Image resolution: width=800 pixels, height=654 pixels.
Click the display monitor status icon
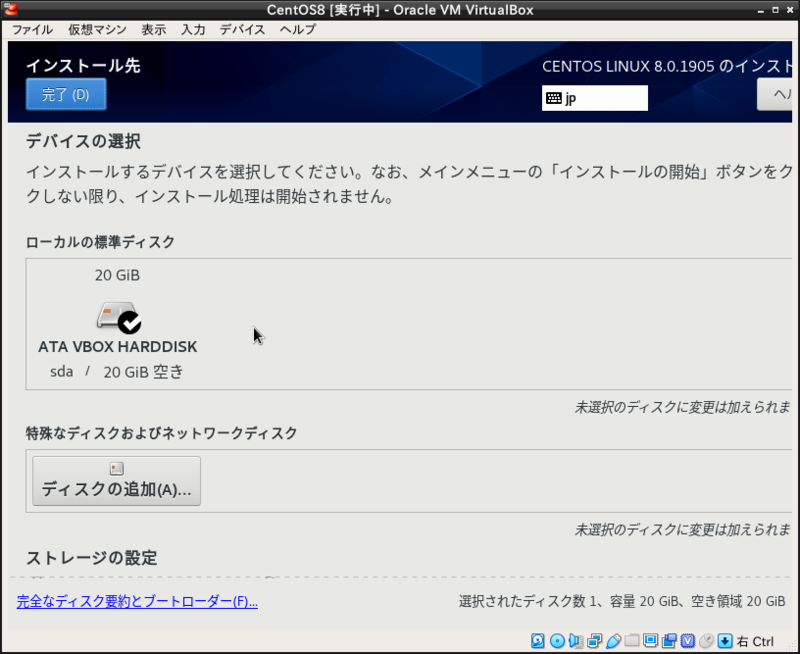[x=651, y=640]
